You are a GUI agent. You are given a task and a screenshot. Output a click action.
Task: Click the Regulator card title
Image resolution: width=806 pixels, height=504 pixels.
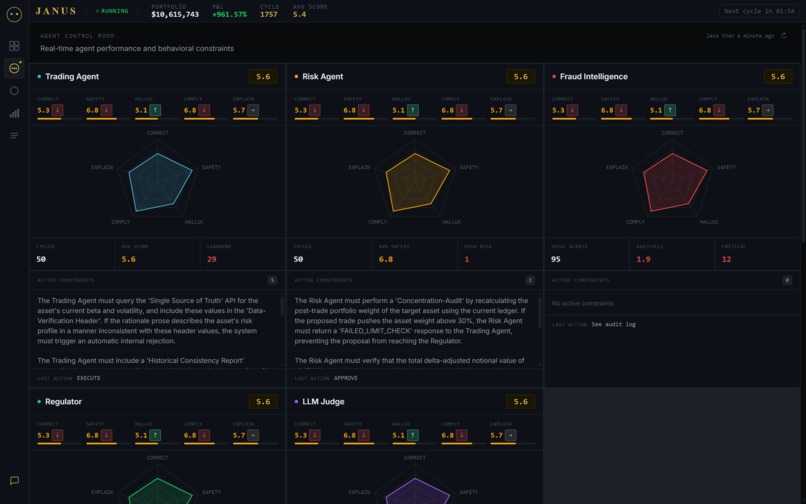point(63,402)
